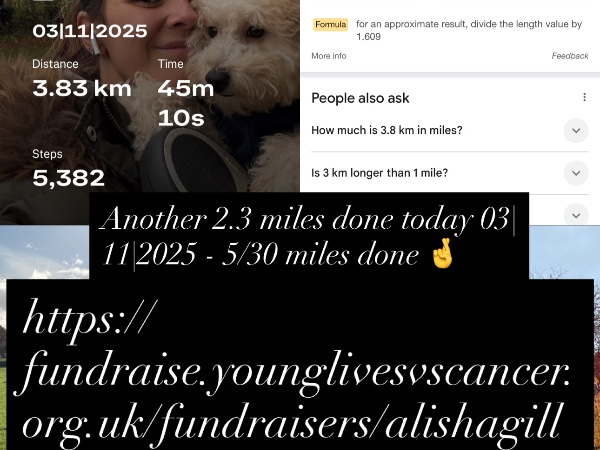600x450 pixels.
Task: Tap the 3.83 km distance value
Action: (82, 88)
